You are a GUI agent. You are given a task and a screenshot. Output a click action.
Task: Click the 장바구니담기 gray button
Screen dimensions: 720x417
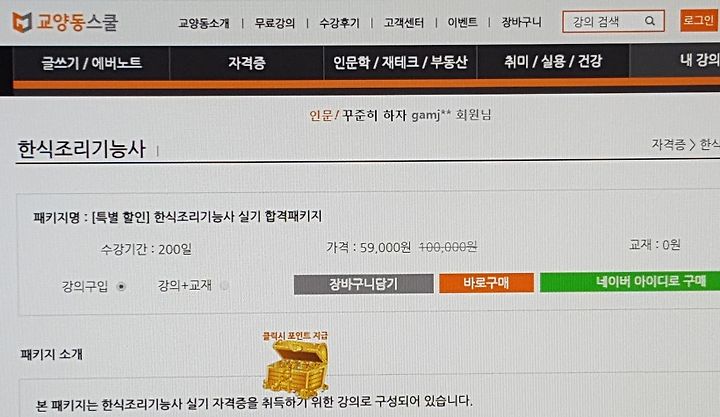(363, 284)
